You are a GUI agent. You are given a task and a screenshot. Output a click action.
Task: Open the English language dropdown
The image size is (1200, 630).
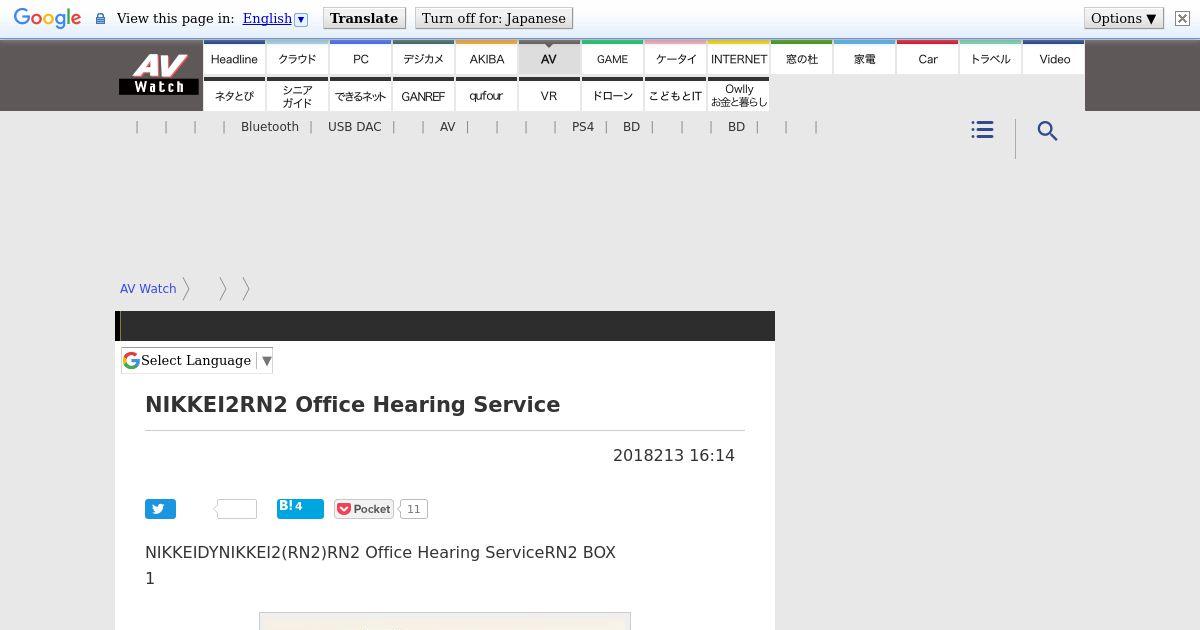275,18
